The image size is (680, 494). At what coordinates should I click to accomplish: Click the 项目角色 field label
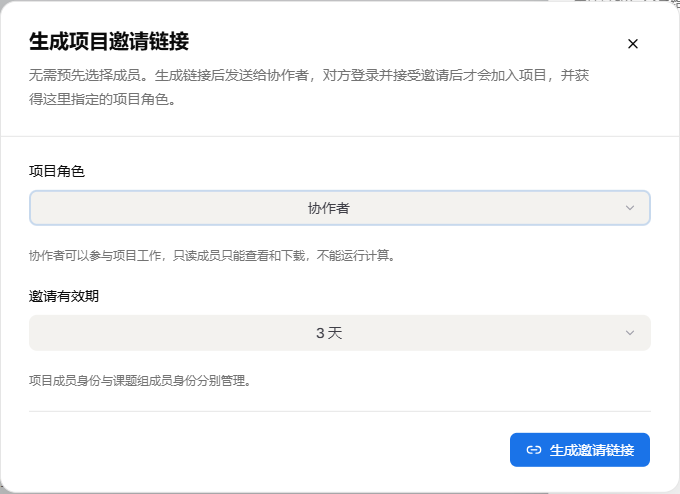56,171
